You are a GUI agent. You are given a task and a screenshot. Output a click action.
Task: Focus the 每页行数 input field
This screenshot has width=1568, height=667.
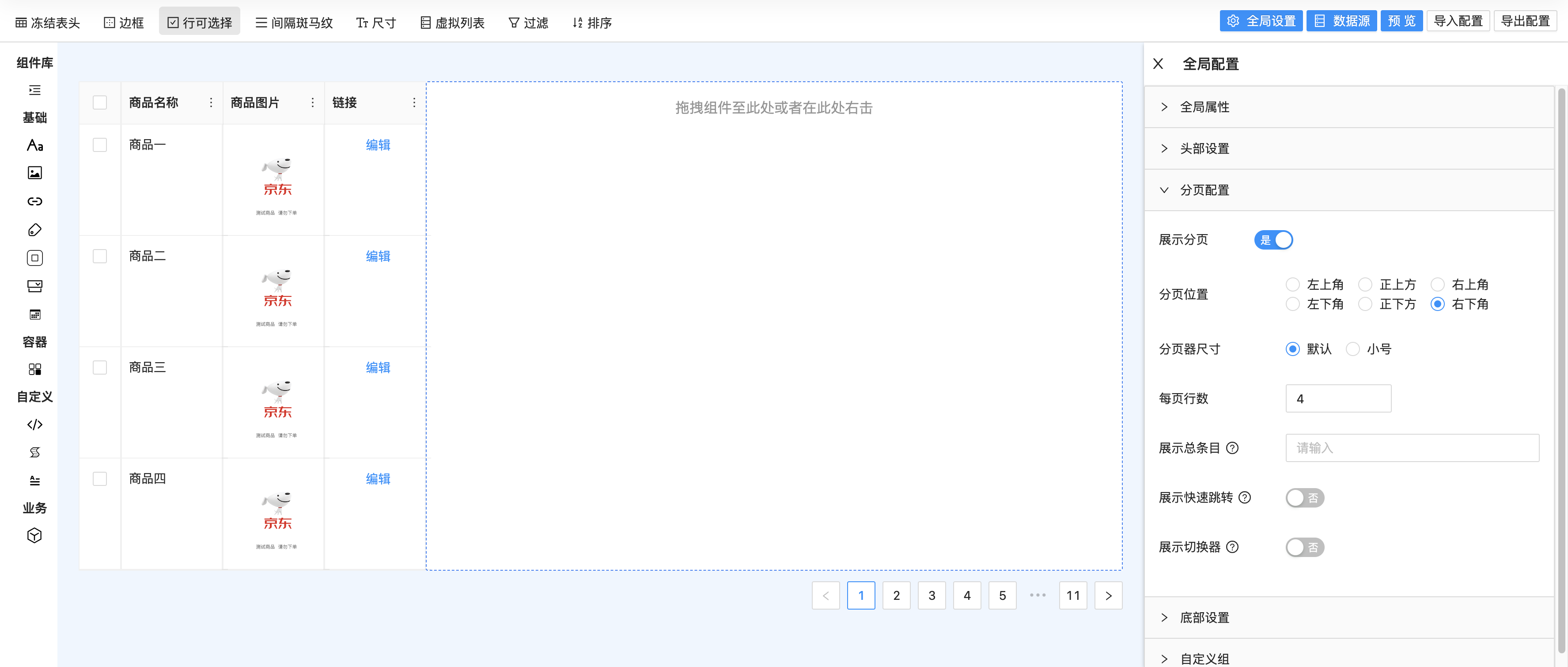[1338, 398]
